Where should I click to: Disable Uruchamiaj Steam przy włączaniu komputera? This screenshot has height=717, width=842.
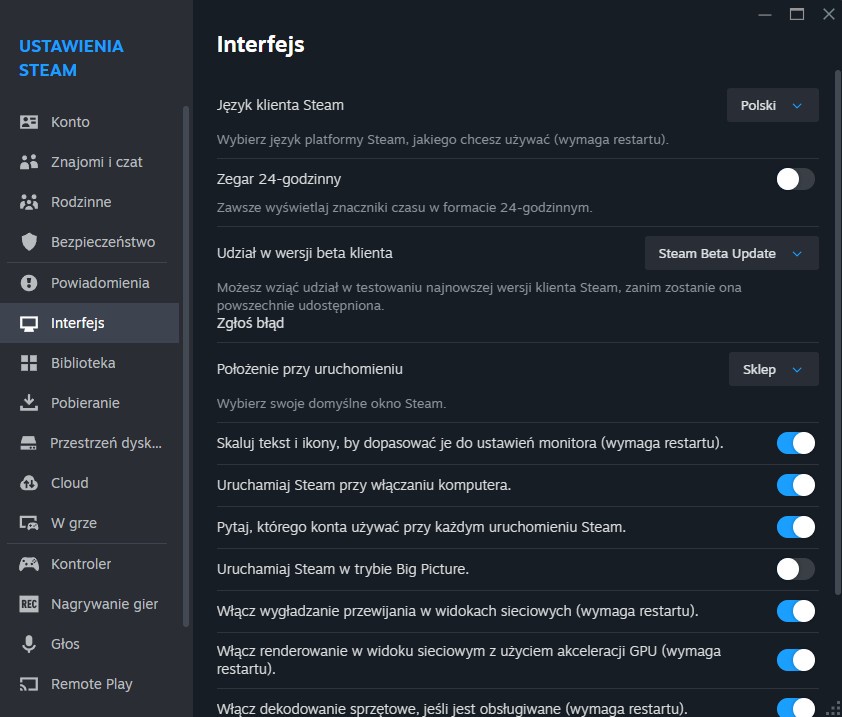(795, 485)
